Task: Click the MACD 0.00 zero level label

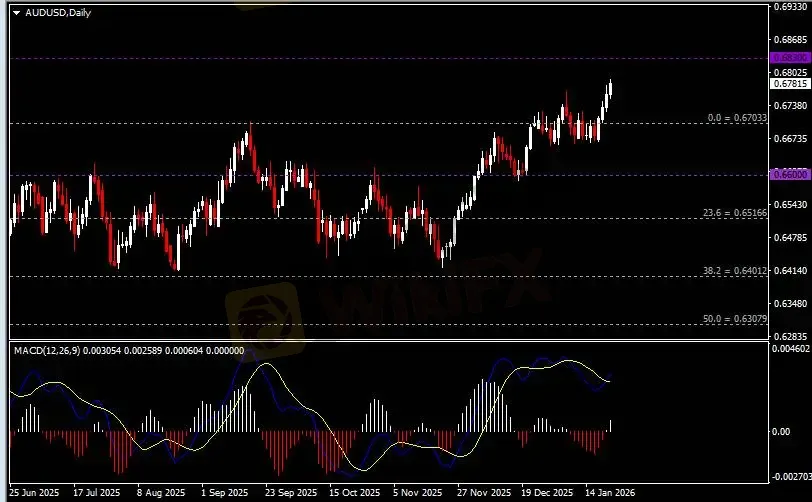Action: 781,432
